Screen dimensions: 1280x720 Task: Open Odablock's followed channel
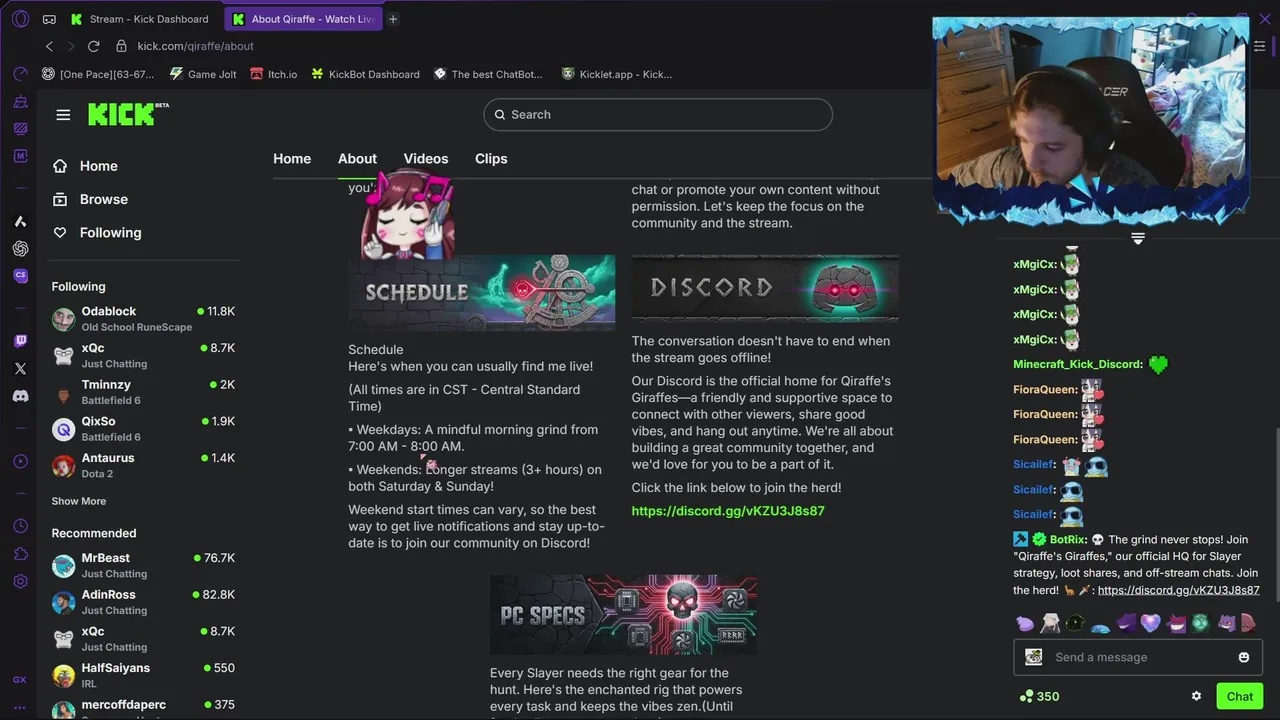click(144, 319)
